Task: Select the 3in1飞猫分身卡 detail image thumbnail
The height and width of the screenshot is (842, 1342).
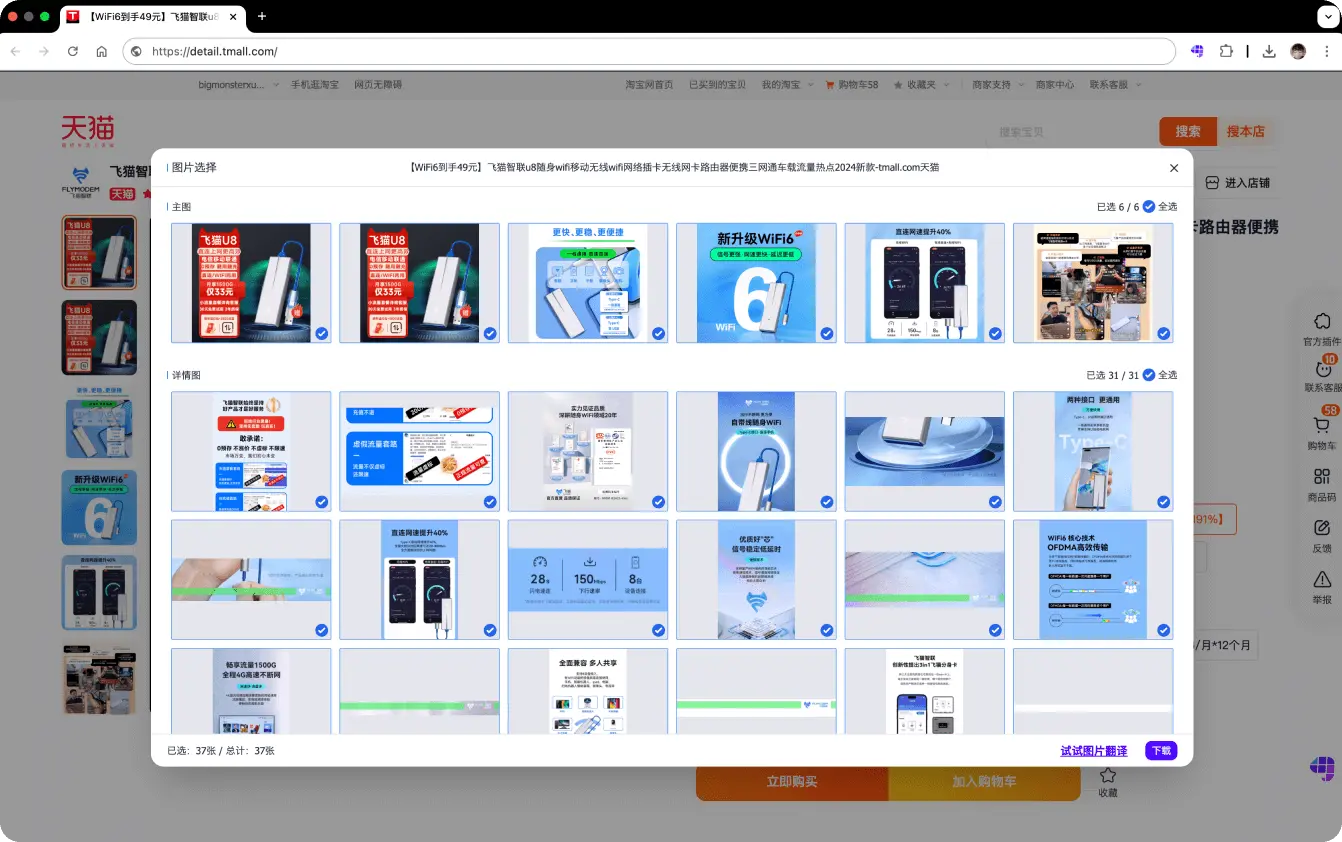Action: point(925,691)
